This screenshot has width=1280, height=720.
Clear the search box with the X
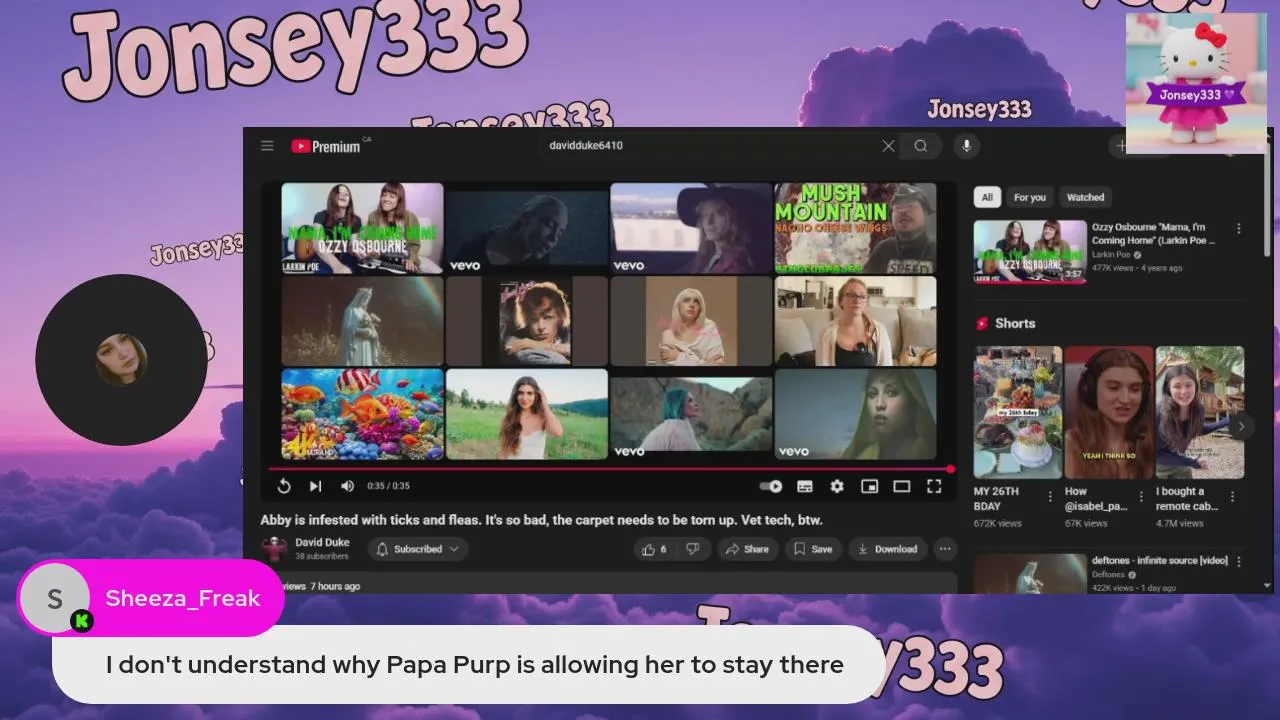(888, 146)
